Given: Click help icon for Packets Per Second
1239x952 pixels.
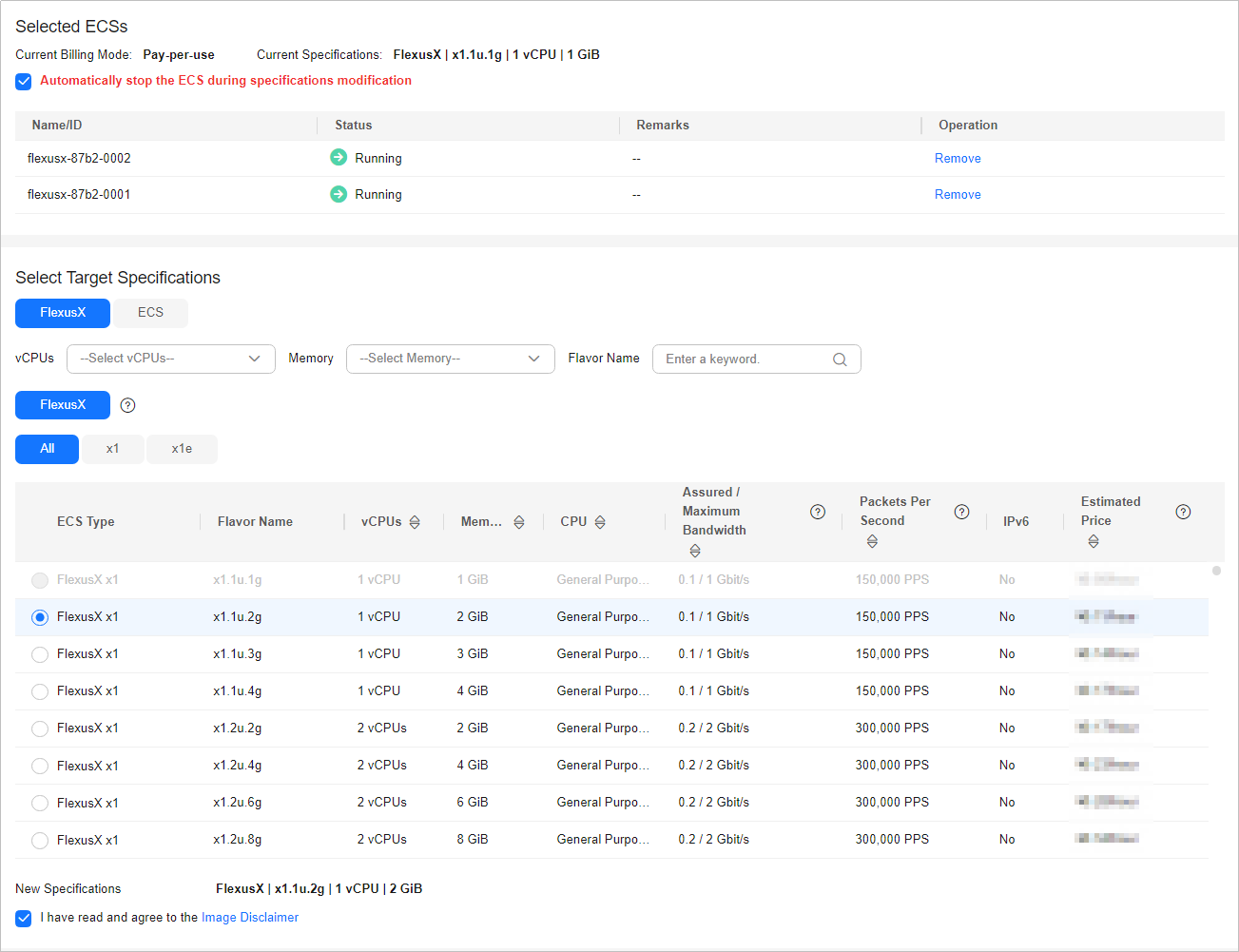Looking at the screenshot, I should (961, 512).
